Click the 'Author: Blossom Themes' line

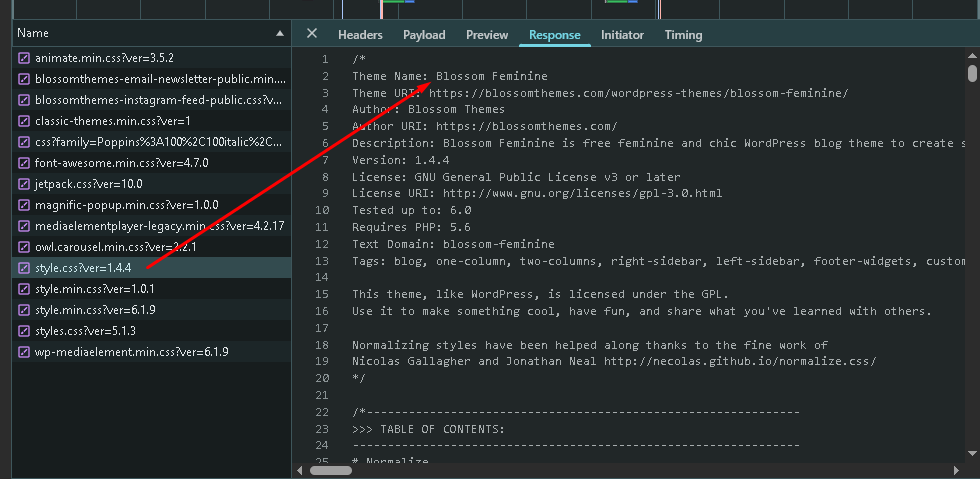coord(428,109)
